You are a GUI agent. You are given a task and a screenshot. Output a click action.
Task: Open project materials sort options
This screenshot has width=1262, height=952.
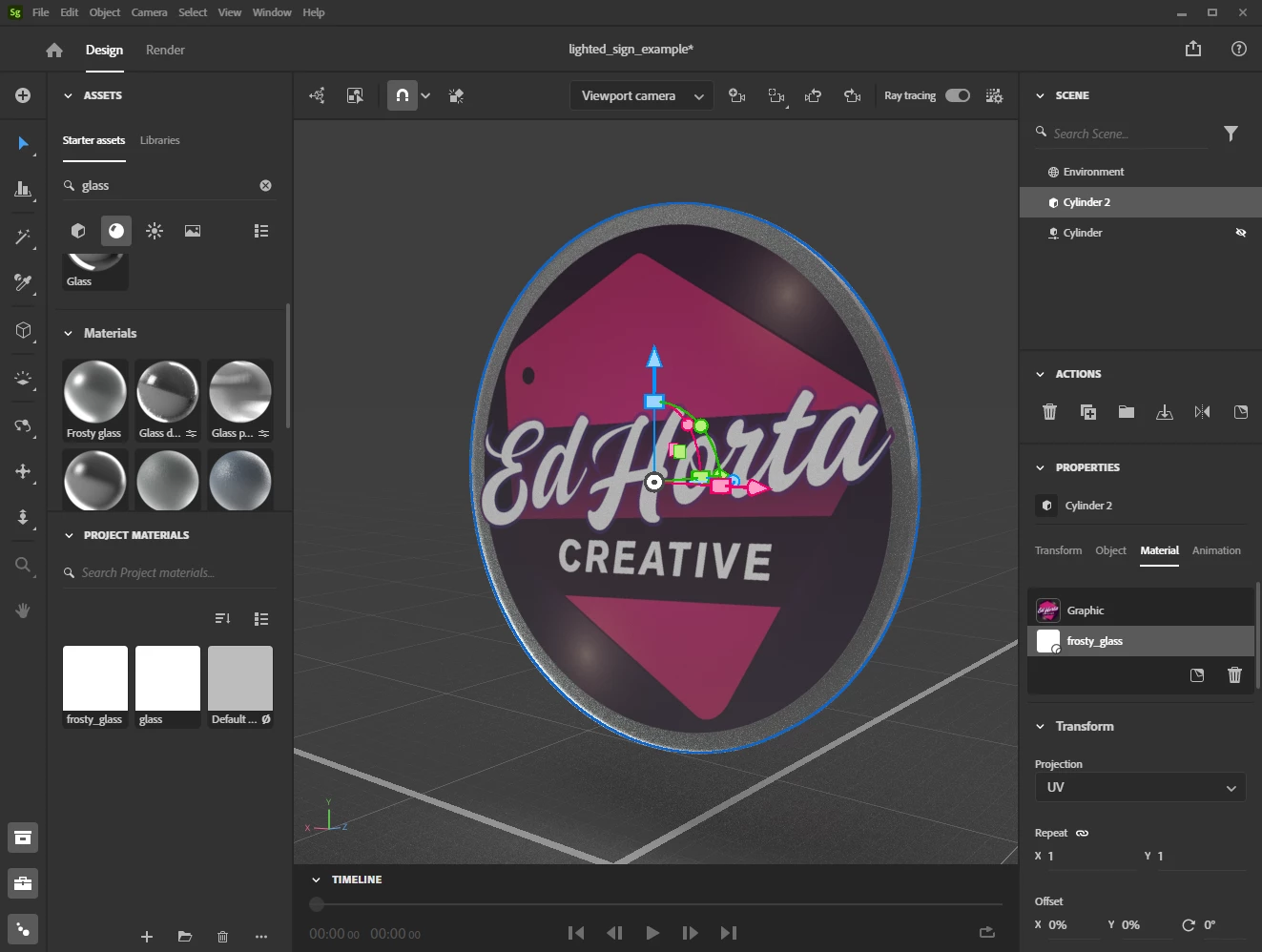tap(223, 619)
